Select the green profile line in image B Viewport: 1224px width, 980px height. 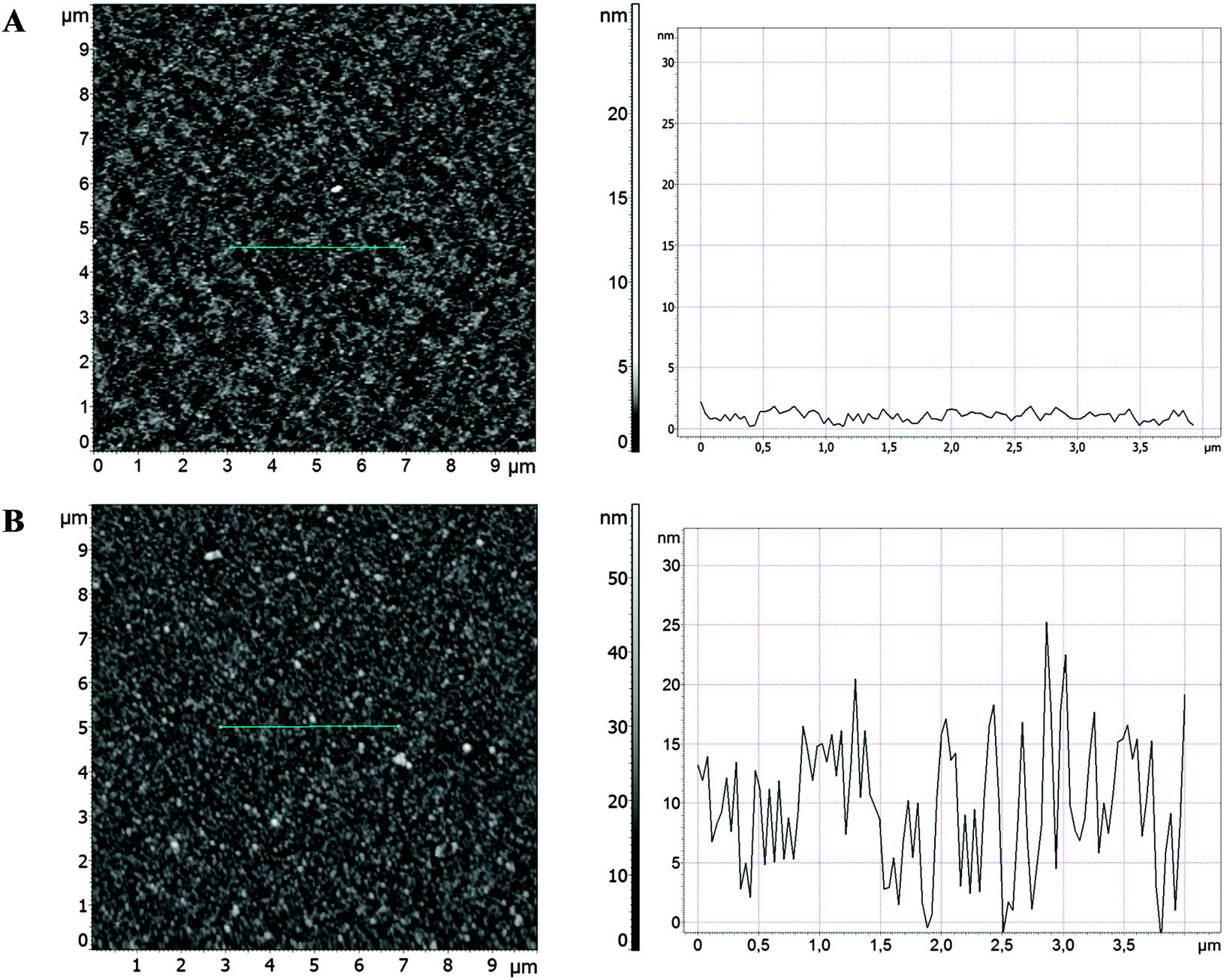coord(309,727)
